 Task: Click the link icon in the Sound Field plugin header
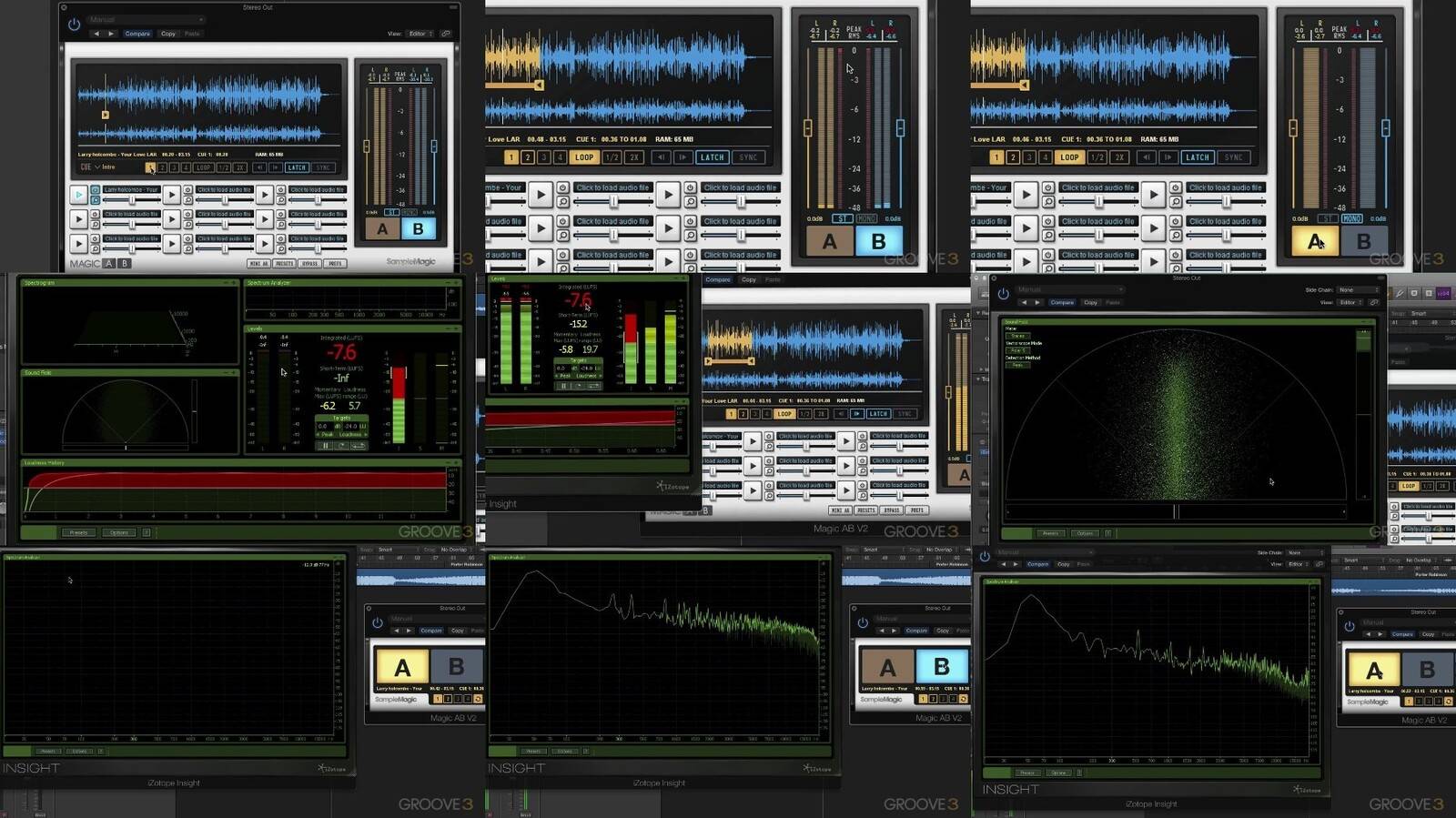click(x=1374, y=302)
